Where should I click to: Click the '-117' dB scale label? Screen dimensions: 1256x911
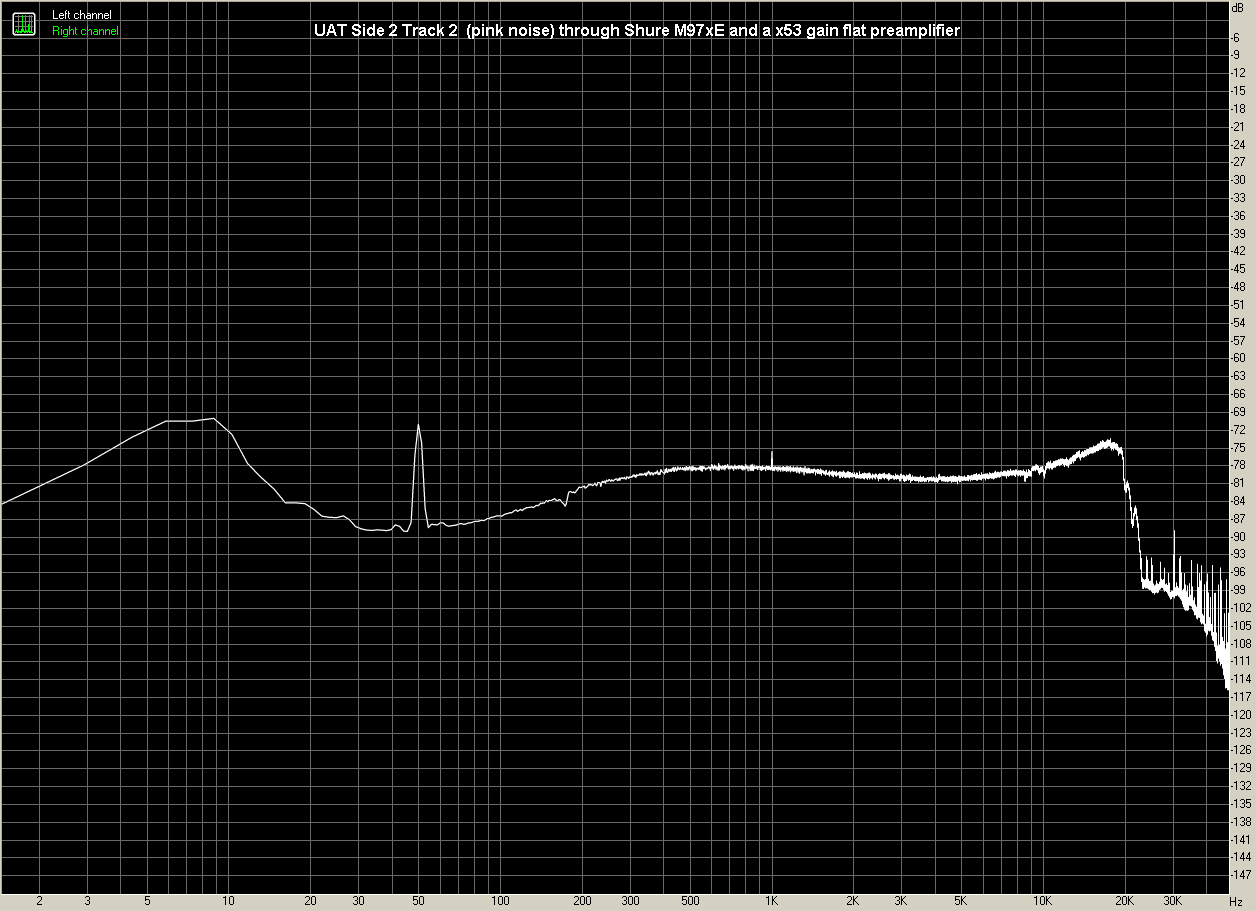[x=1240, y=697]
